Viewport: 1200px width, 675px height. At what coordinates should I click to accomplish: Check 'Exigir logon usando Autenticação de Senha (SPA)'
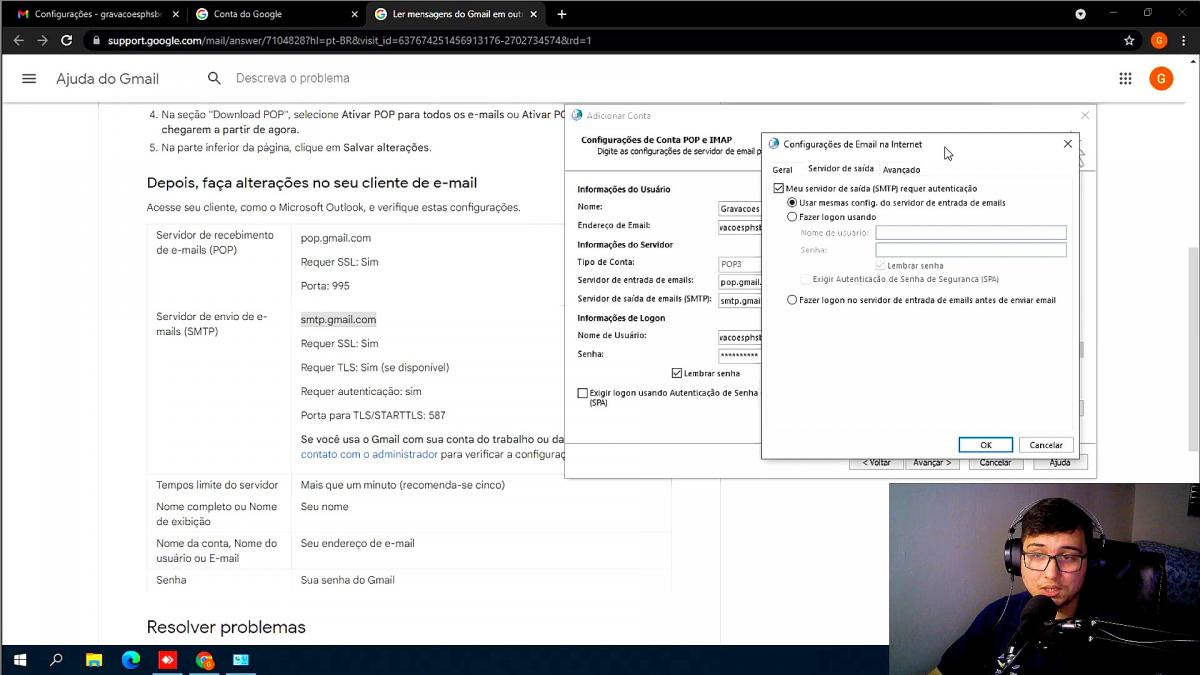(583, 394)
